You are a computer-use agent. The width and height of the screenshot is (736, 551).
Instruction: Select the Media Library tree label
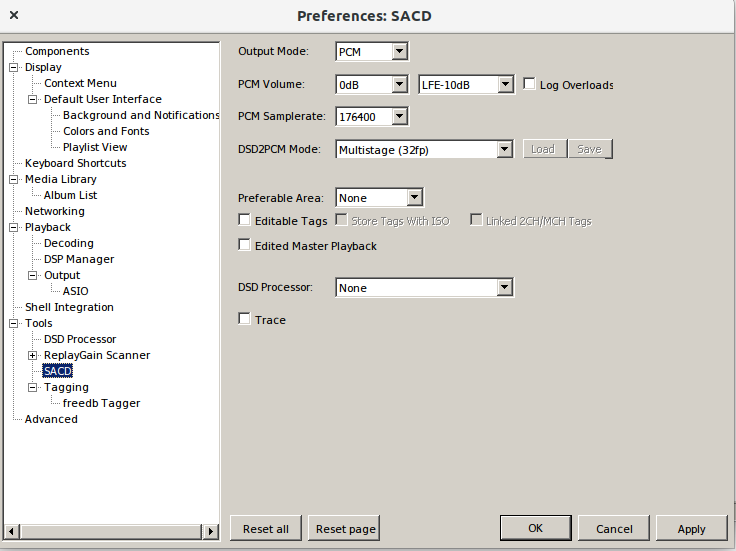tap(61, 179)
